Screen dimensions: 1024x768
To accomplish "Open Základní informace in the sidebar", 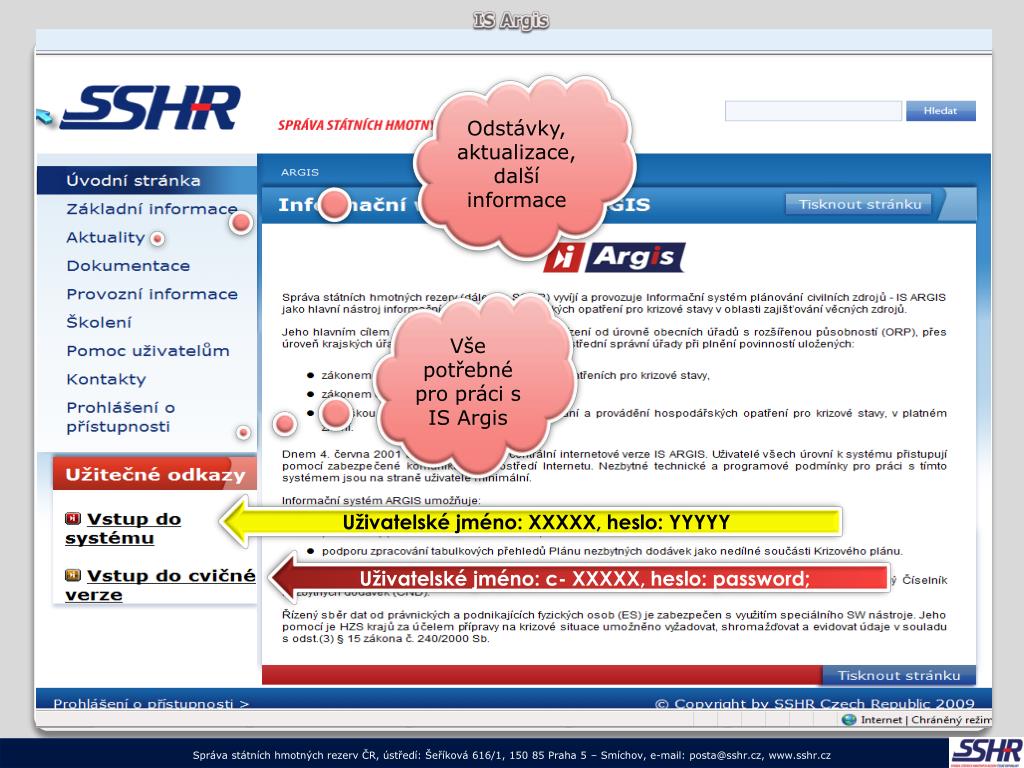I will point(152,209).
